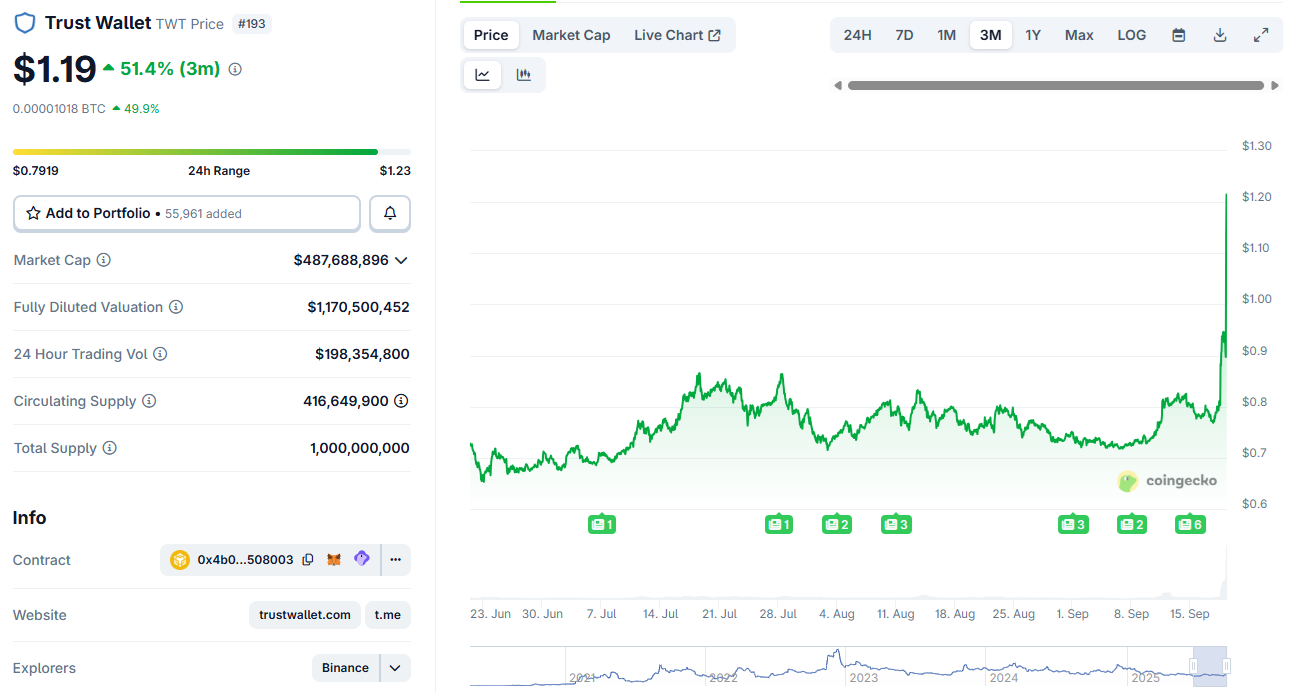The height and width of the screenshot is (693, 1298).
Task: Open the calendar date picker icon
Action: point(1179,35)
